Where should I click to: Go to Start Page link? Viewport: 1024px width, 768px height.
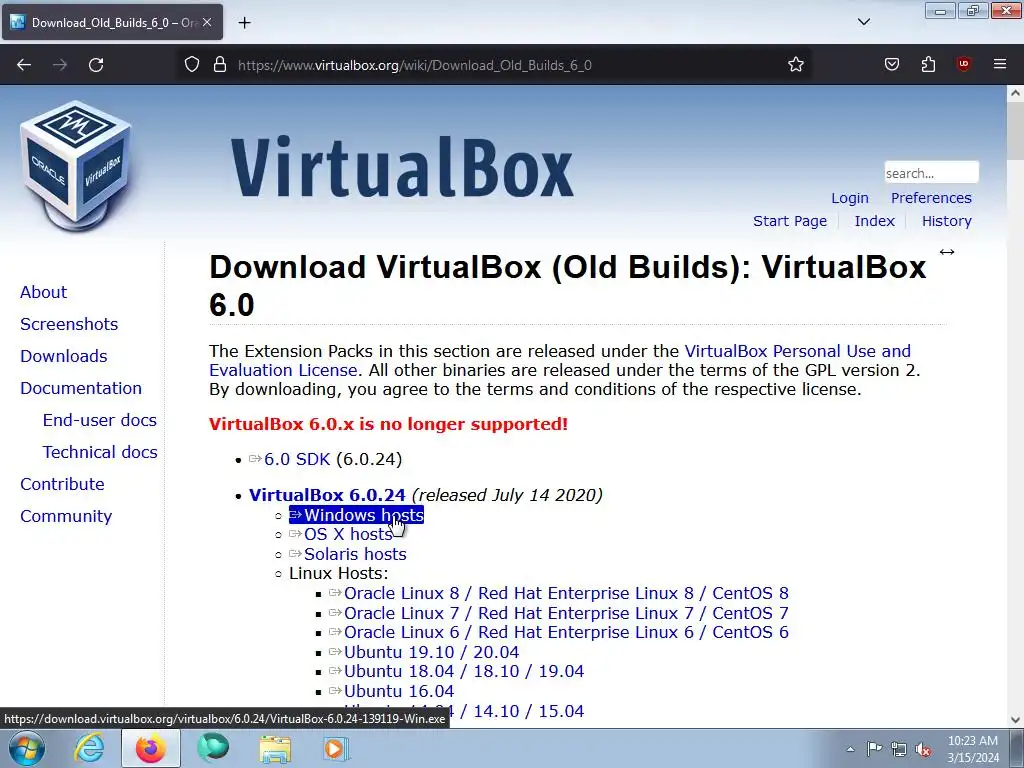pyautogui.click(x=790, y=221)
